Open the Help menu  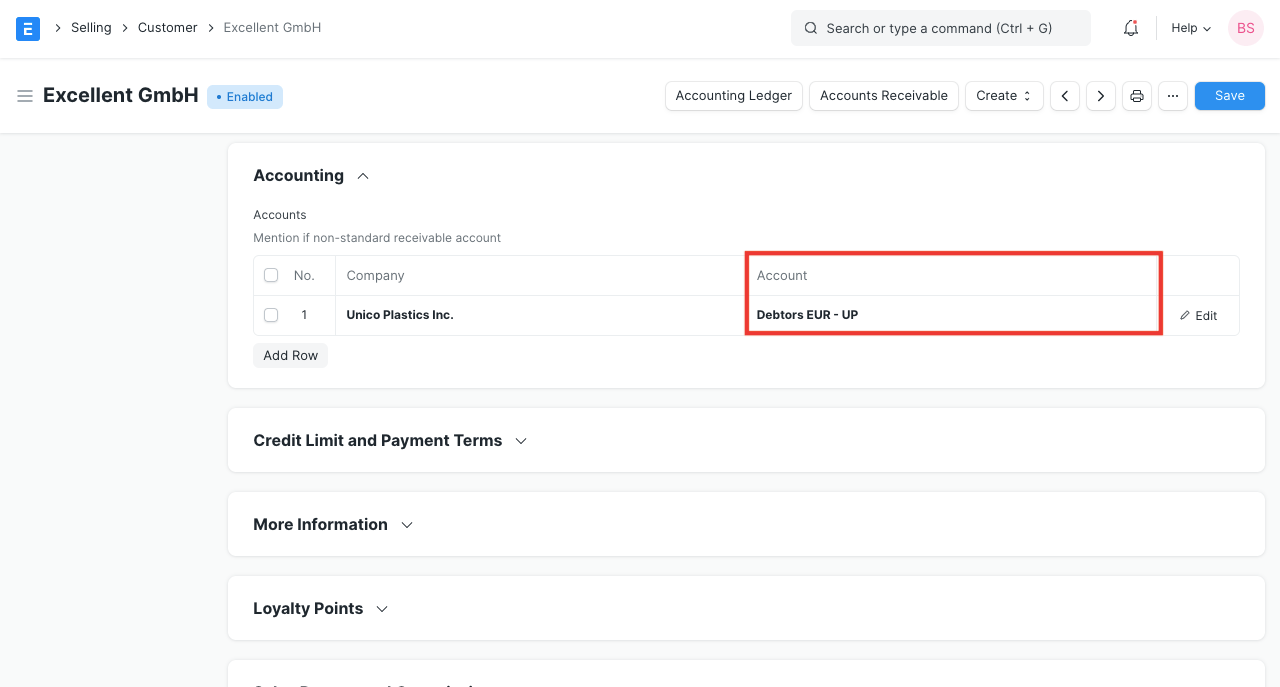pyautogui.click(x=1190, y=28)
